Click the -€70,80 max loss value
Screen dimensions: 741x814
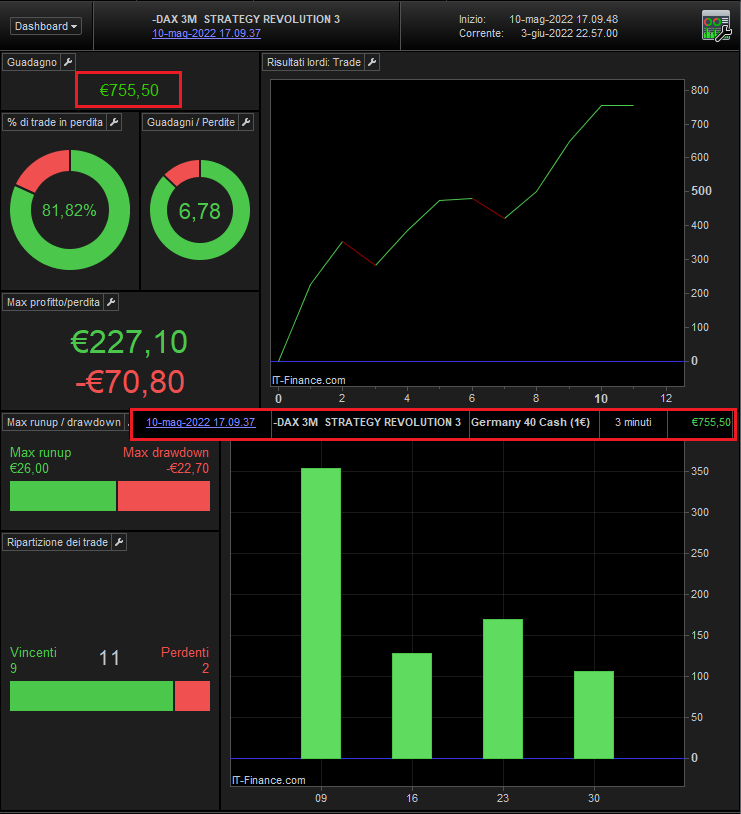pyautogui.click(x=130, y=382)
